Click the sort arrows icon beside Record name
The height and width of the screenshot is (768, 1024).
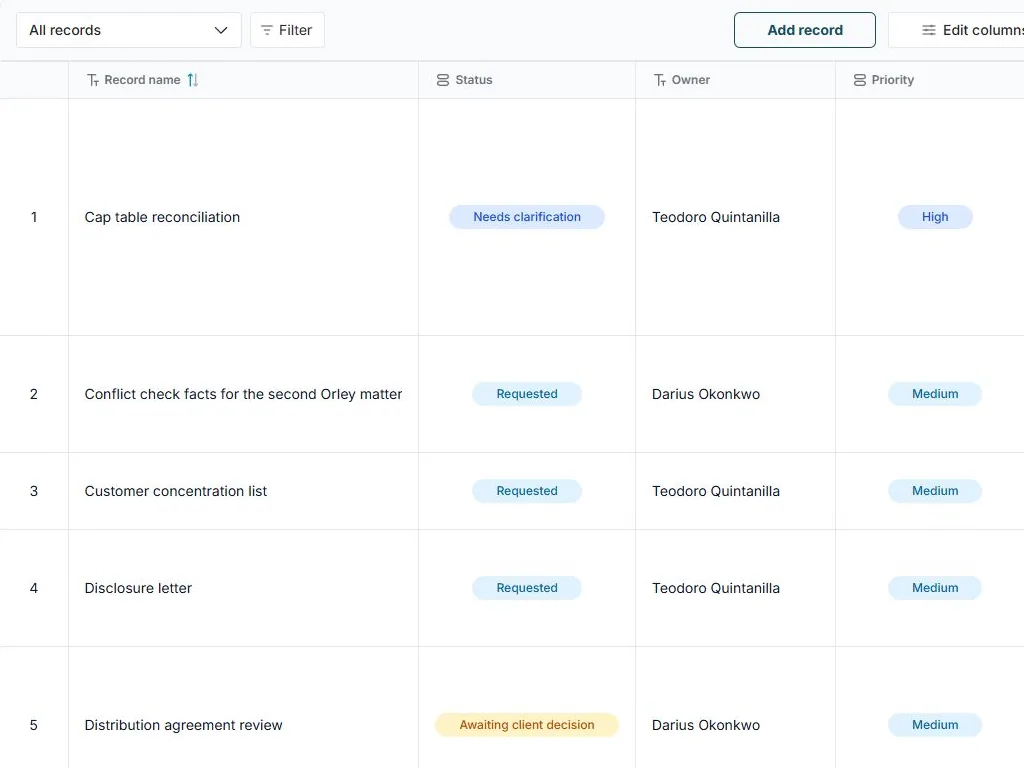(193, 80)
